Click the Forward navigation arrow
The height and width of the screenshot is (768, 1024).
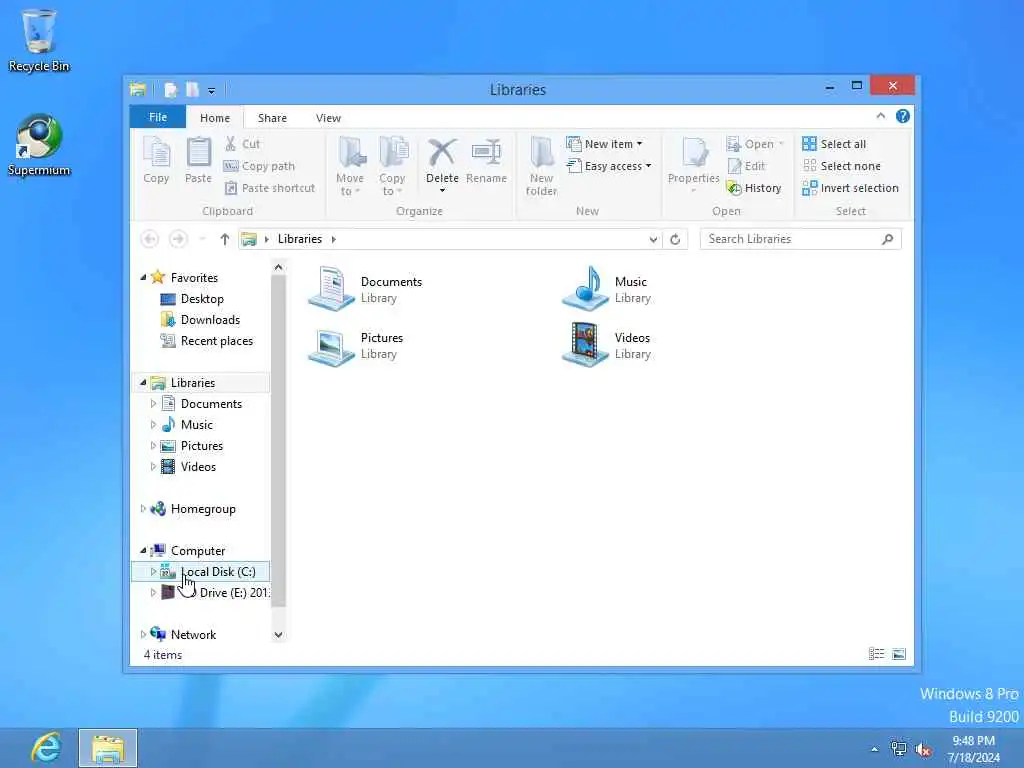(x=178, y=239)
